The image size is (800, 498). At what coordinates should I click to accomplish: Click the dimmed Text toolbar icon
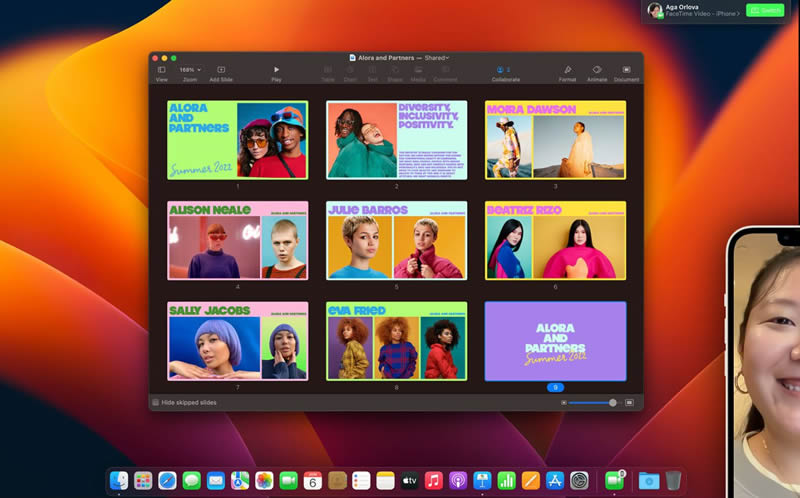coord(372,70)
